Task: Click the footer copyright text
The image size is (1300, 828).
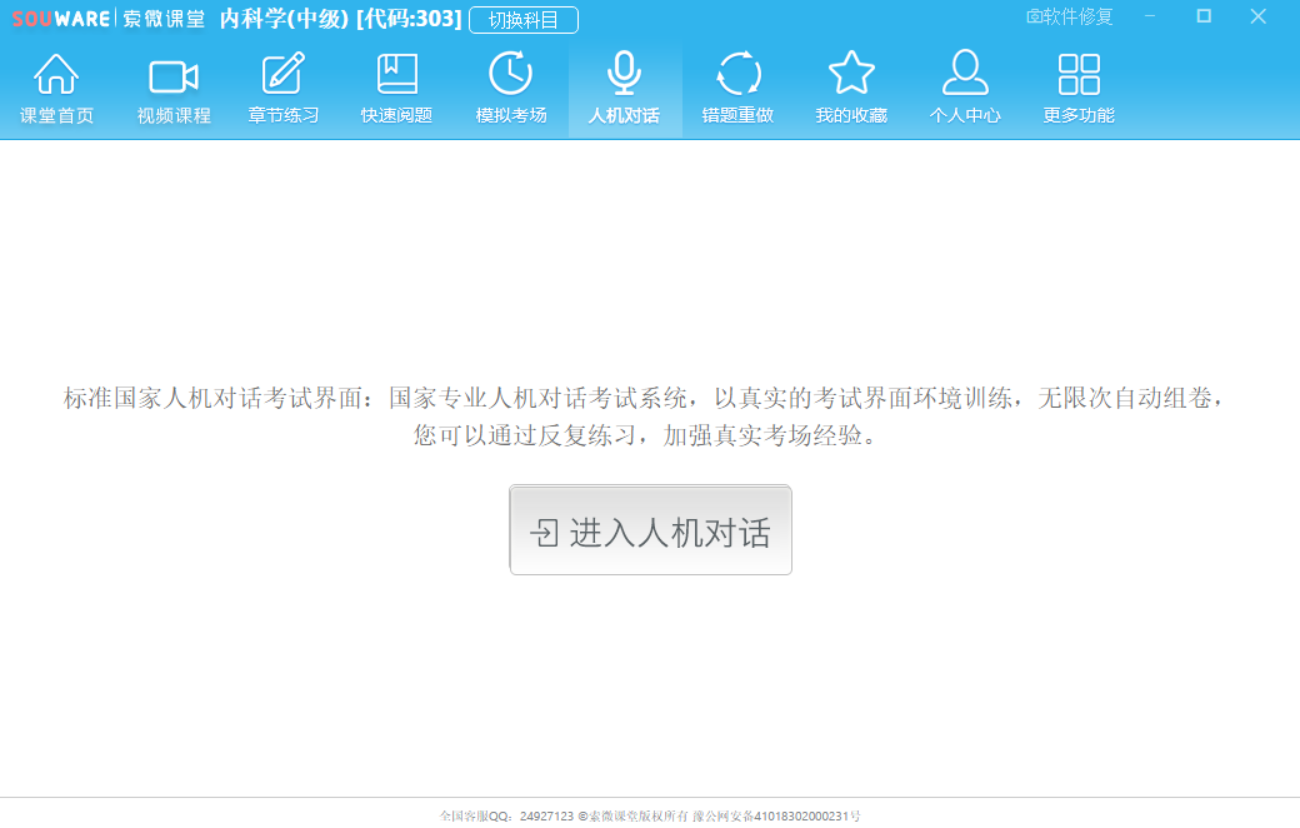Action: click(650, 816)
